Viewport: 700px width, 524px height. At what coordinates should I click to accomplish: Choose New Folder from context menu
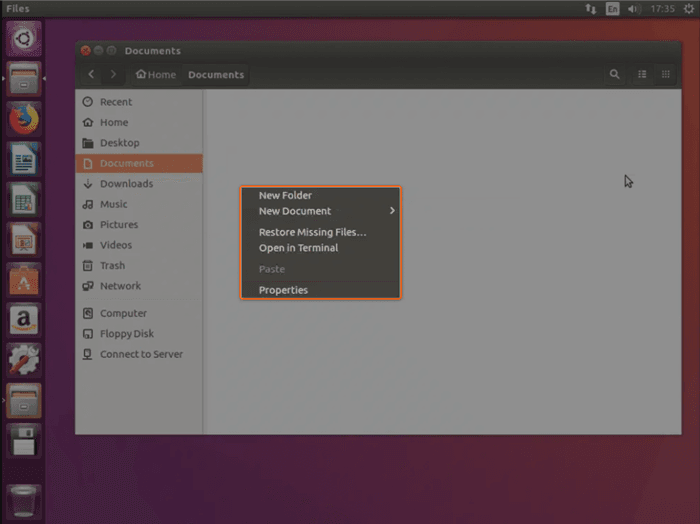(x=321, y=195)
